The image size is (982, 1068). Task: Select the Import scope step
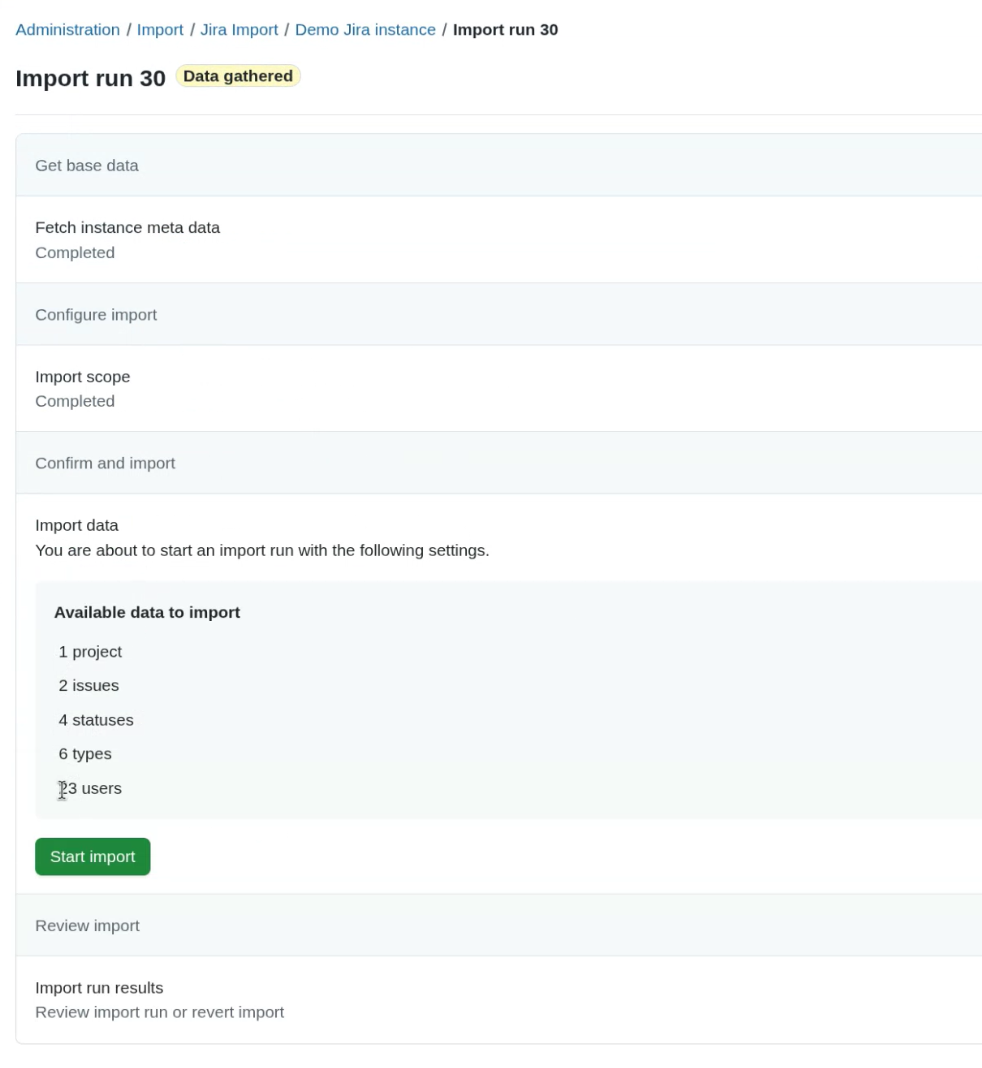coord(82,376)
